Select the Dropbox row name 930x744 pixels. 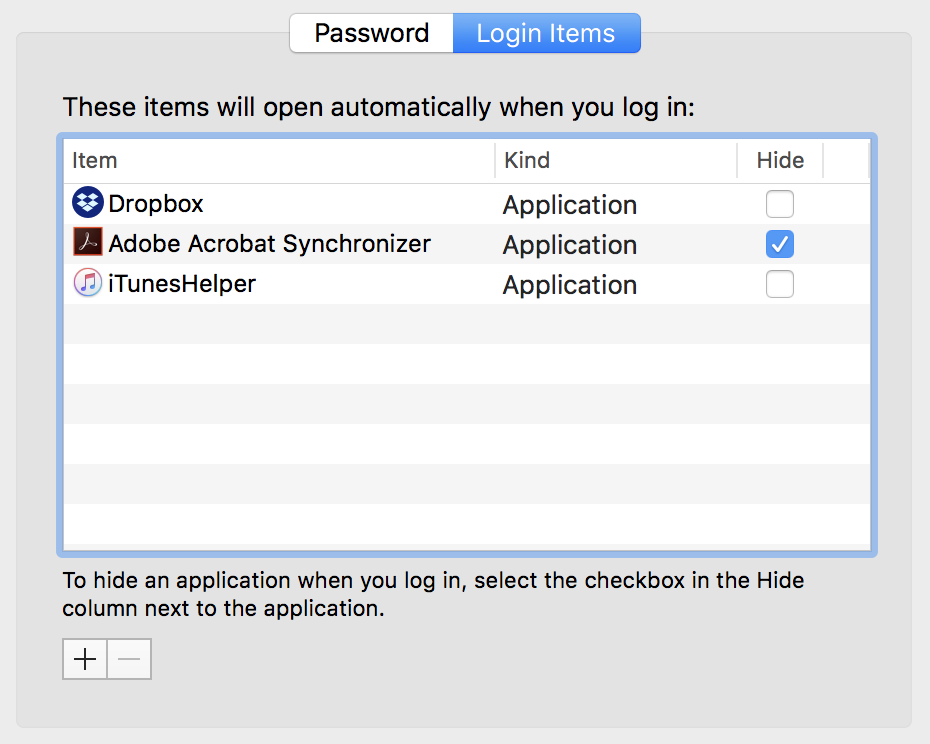point(156,204)
